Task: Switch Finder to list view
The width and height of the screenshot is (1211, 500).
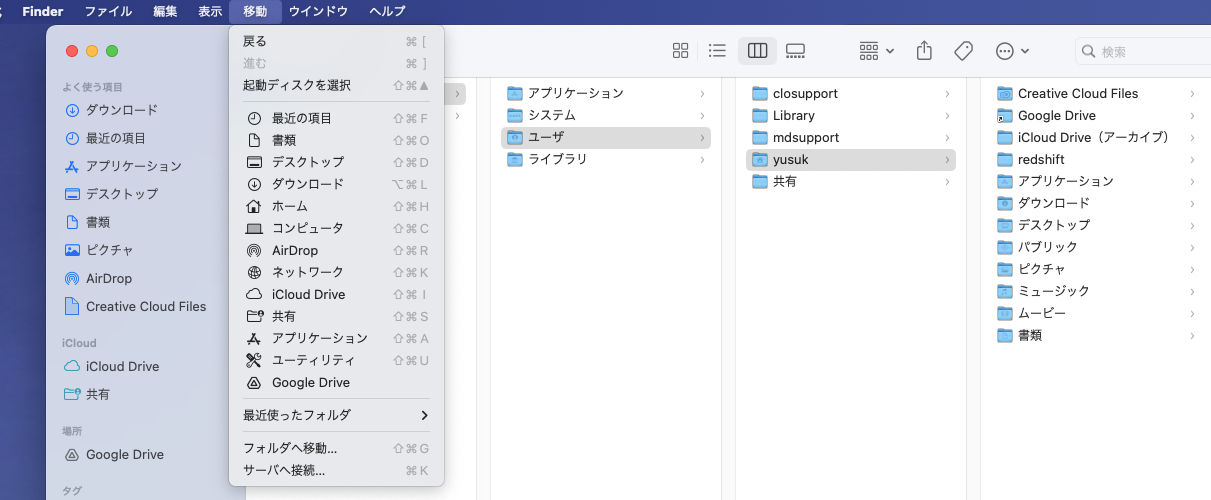Action: tap(717, 51)
